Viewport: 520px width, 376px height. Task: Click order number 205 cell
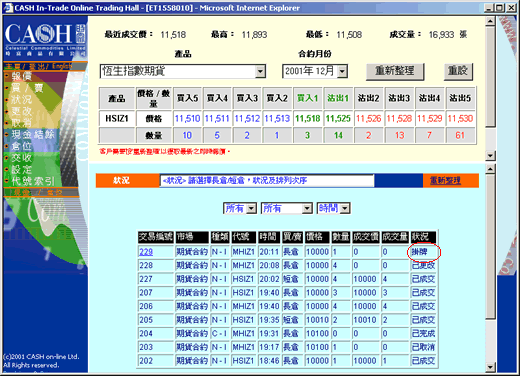point(156,320)
